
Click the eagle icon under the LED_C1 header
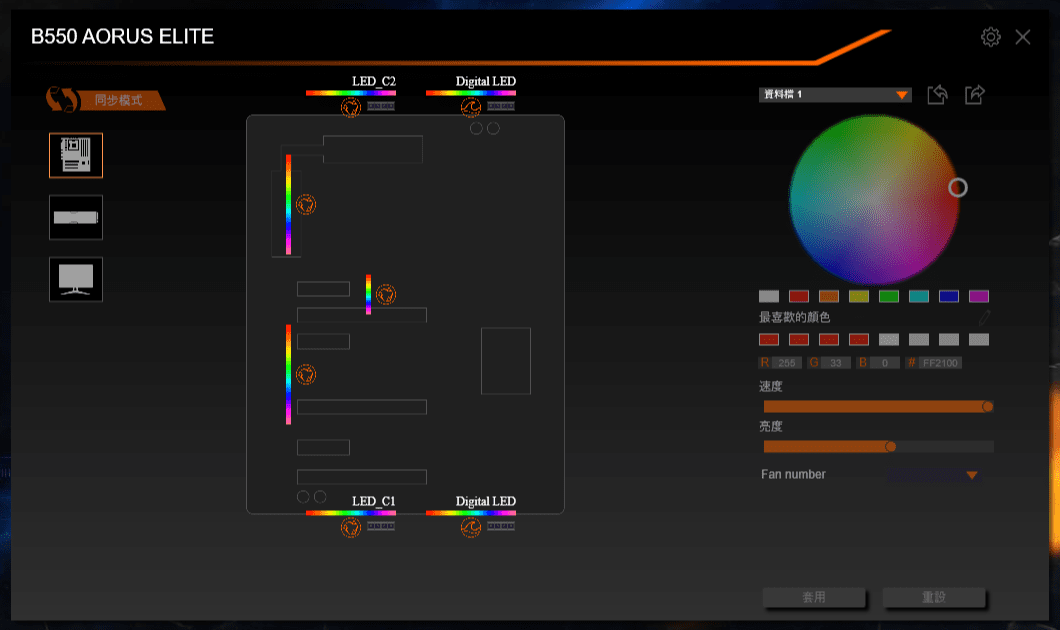coord(352,527)
